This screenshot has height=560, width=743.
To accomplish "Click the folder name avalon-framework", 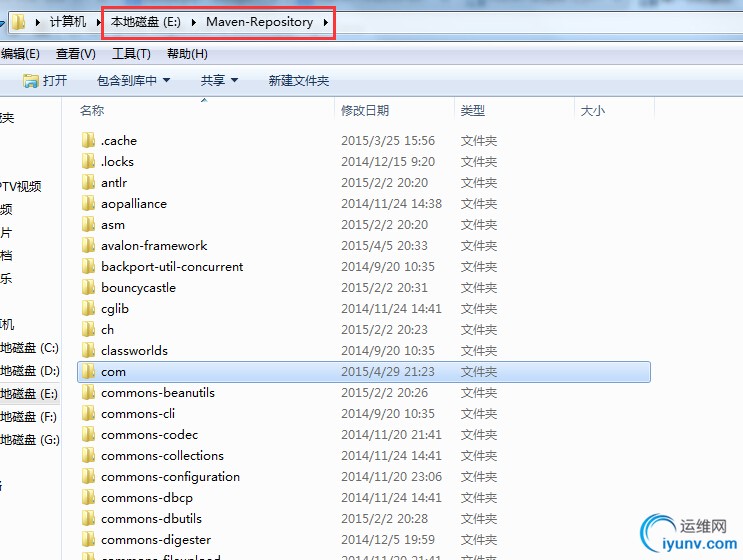I will tap(154, 245).
